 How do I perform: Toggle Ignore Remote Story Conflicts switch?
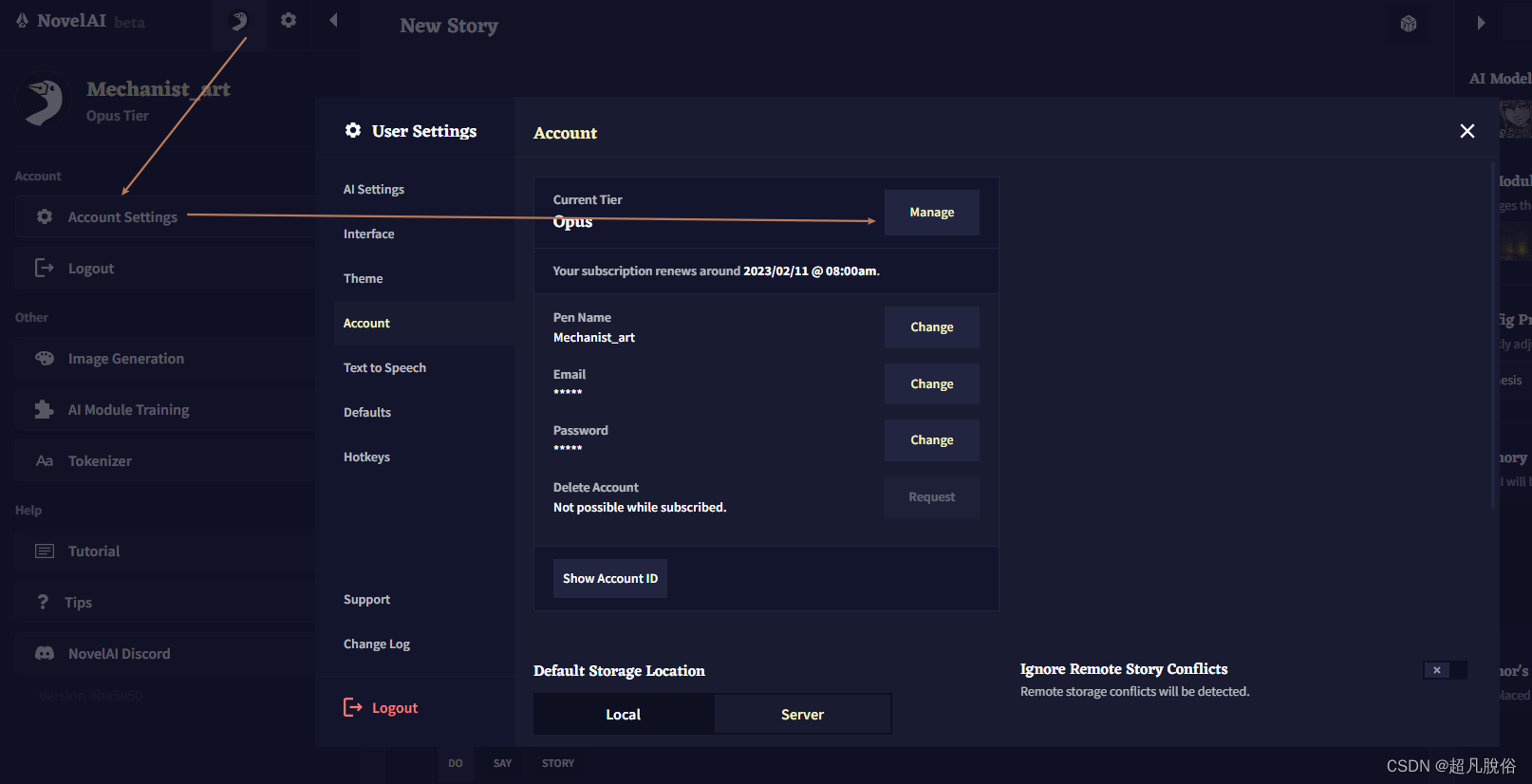1446,670
